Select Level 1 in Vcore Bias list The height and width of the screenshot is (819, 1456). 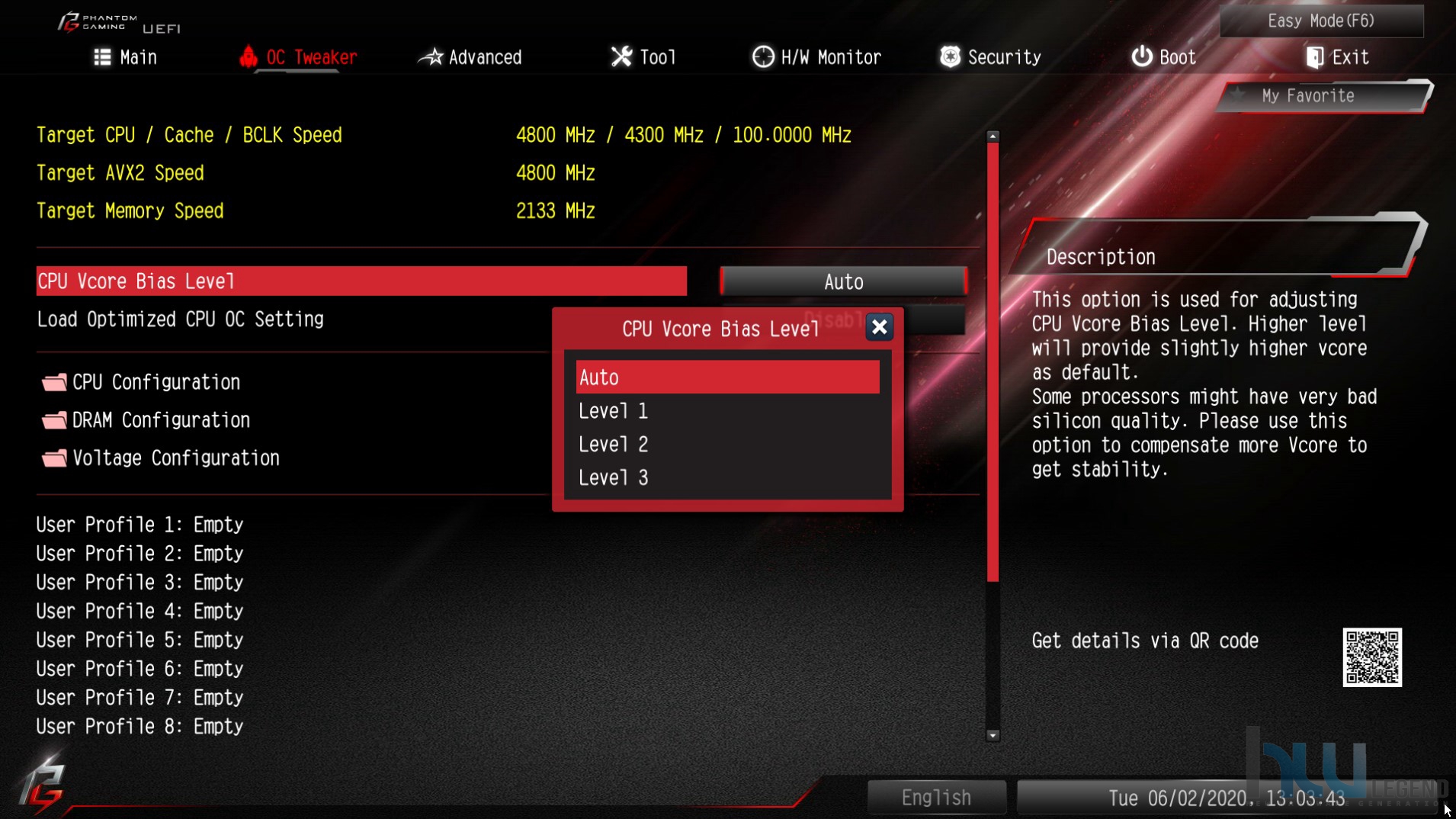pyautogui.click(x=727, y=411)
